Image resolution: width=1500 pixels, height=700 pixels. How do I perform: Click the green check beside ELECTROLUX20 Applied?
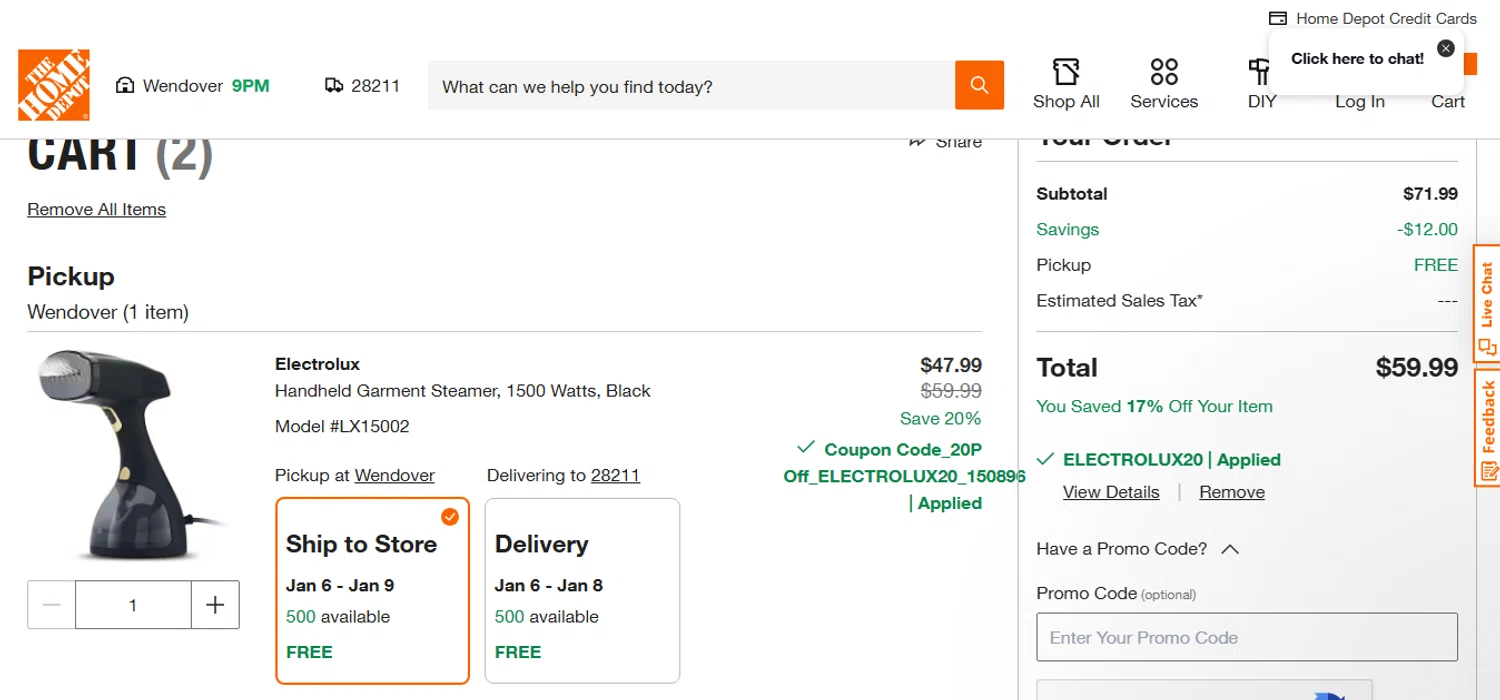tap(1045, 459)
